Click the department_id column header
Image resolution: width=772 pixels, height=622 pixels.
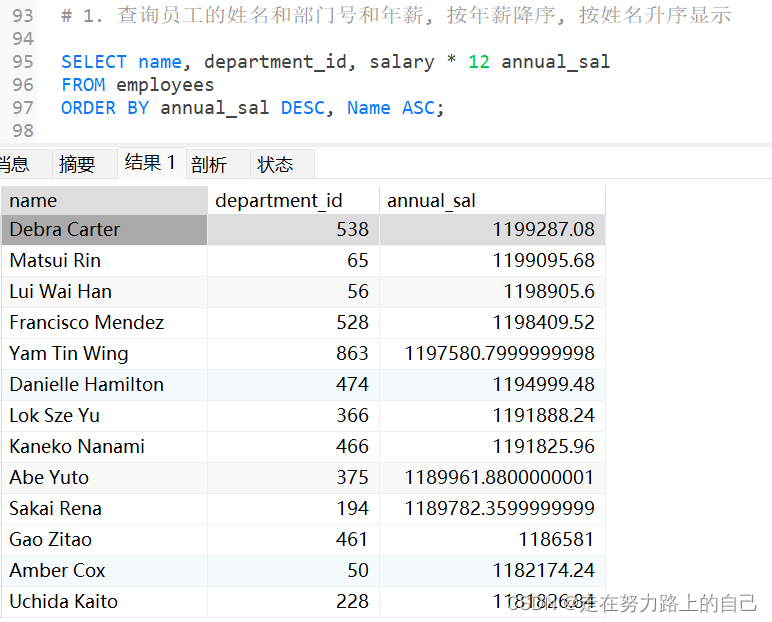(293, 200)
